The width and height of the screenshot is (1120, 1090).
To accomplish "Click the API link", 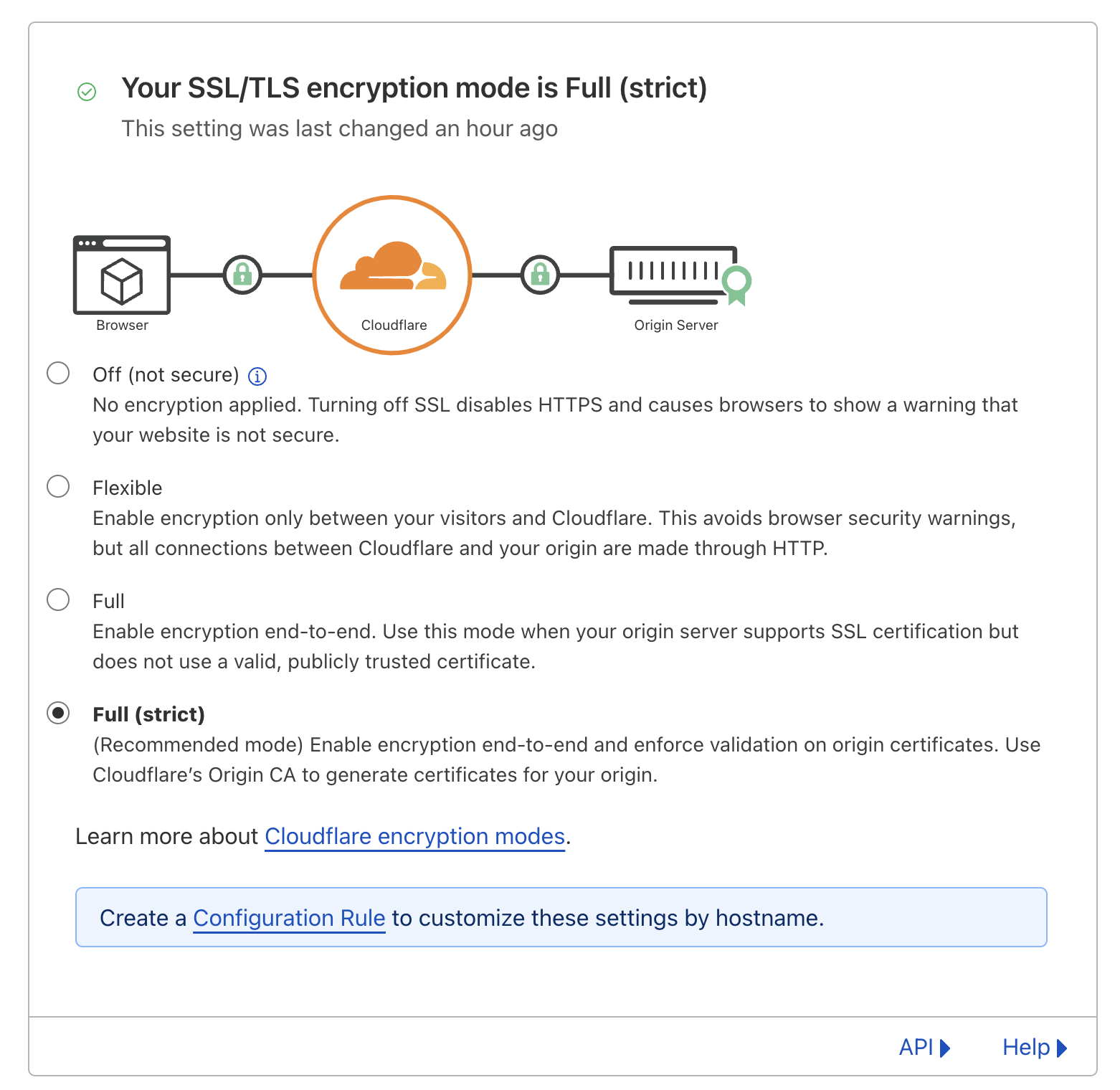I will coord(917,1048).
